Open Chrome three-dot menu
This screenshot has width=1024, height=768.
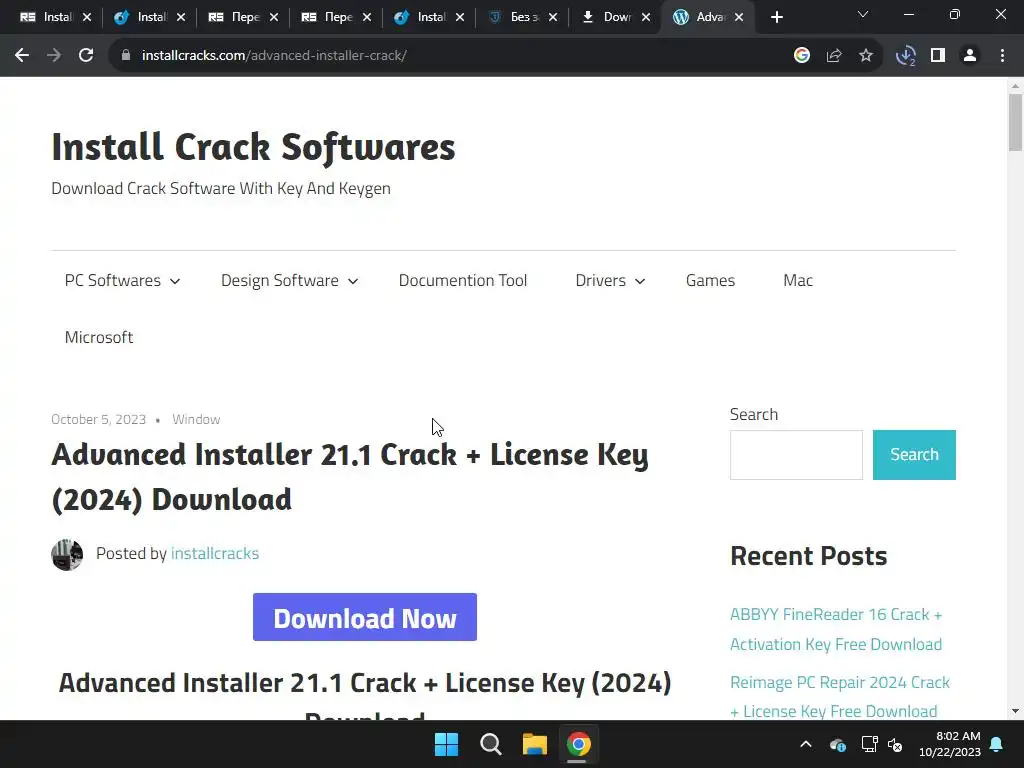click(x=1002, y=56)
